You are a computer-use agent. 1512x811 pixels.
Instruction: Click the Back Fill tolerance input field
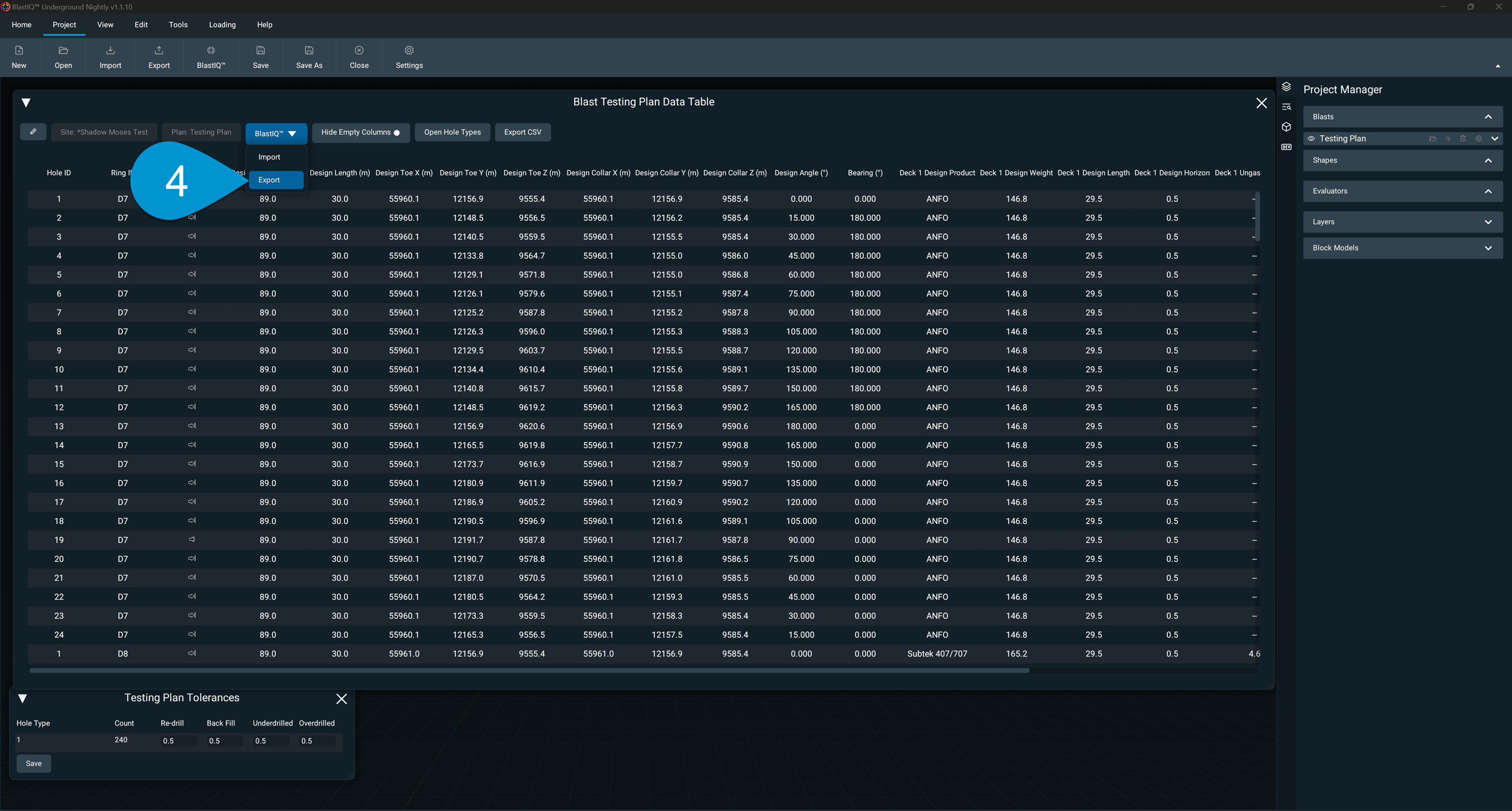[225, 741]
